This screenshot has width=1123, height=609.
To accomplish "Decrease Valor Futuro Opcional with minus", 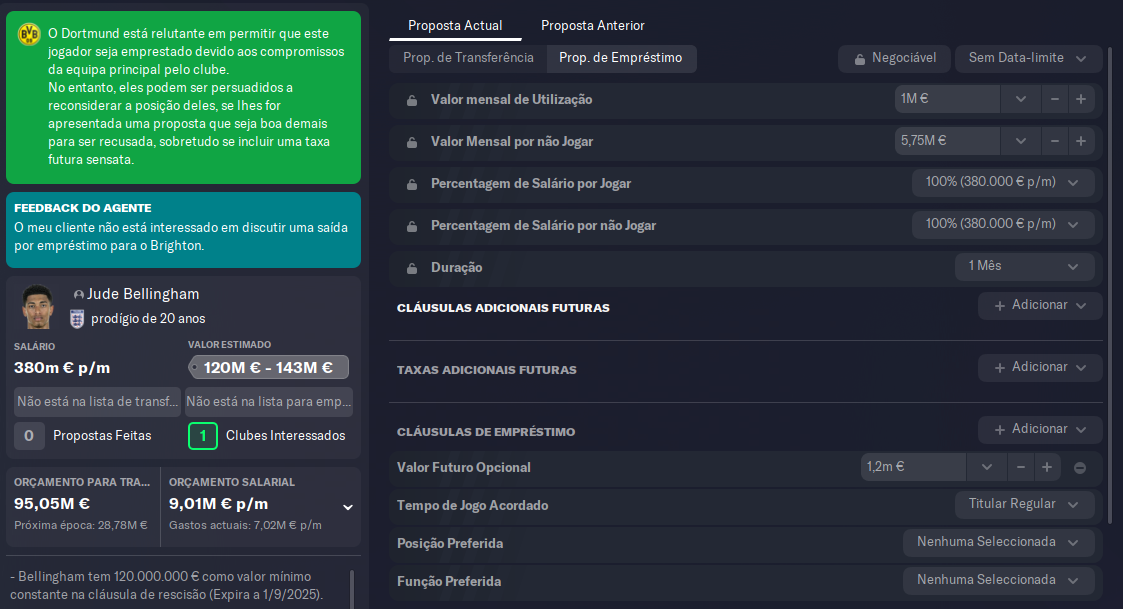I will [x=1021, y=467].
